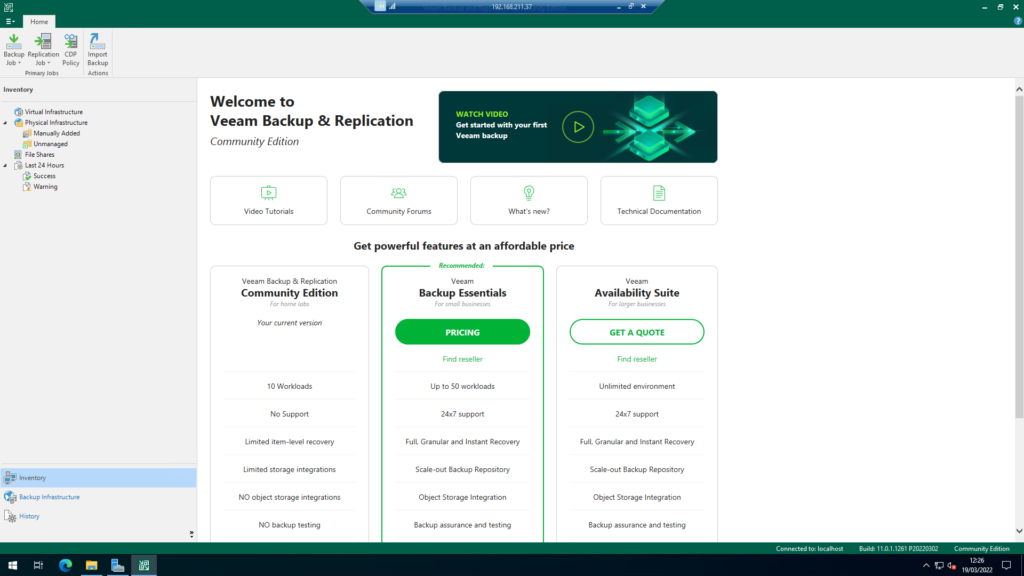
Task: Select the Last 24 Hours node
Action: pos(44,165)
